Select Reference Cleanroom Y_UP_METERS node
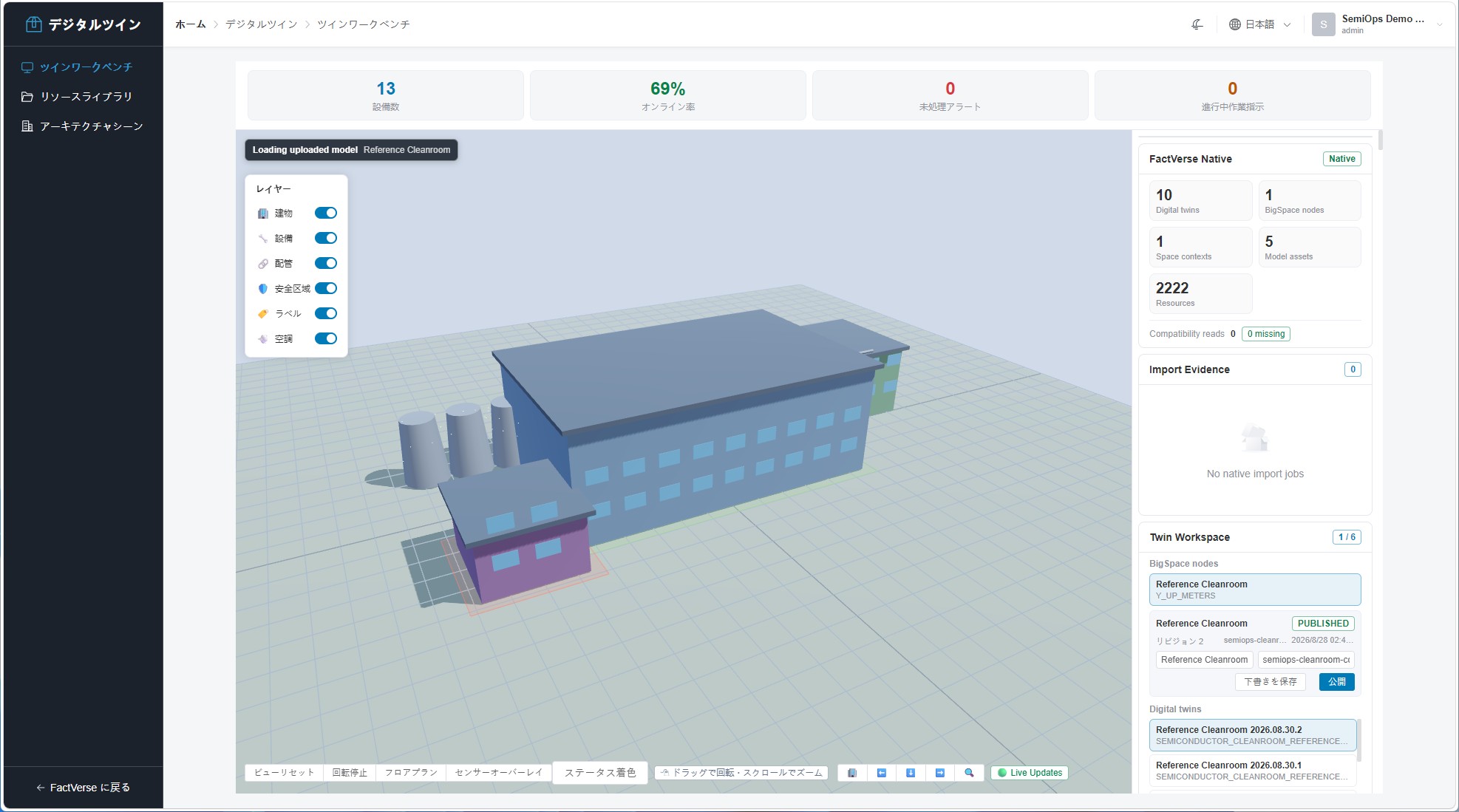1459x812 pixels. pos(1254,590)
